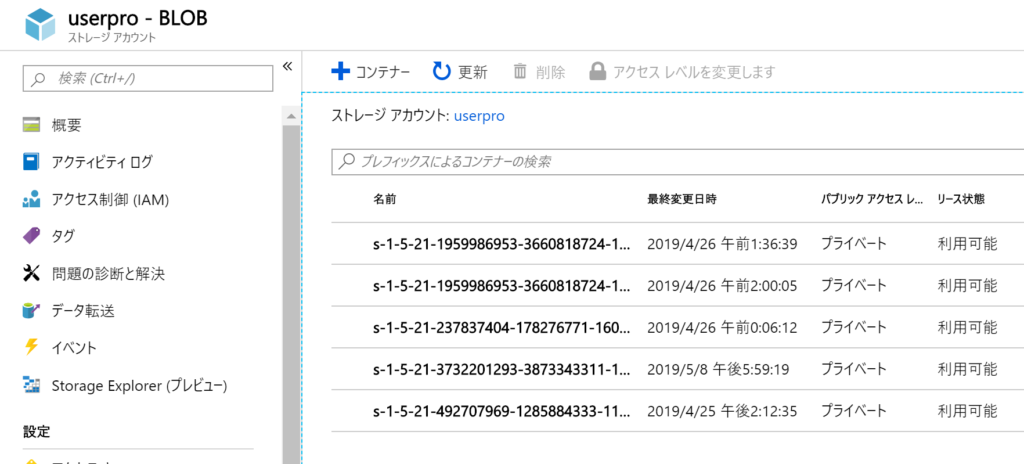Viewport: 1024px width, 464px height.
Task: Sort by パブリック アクセス レ... column header
Action: 872,199
